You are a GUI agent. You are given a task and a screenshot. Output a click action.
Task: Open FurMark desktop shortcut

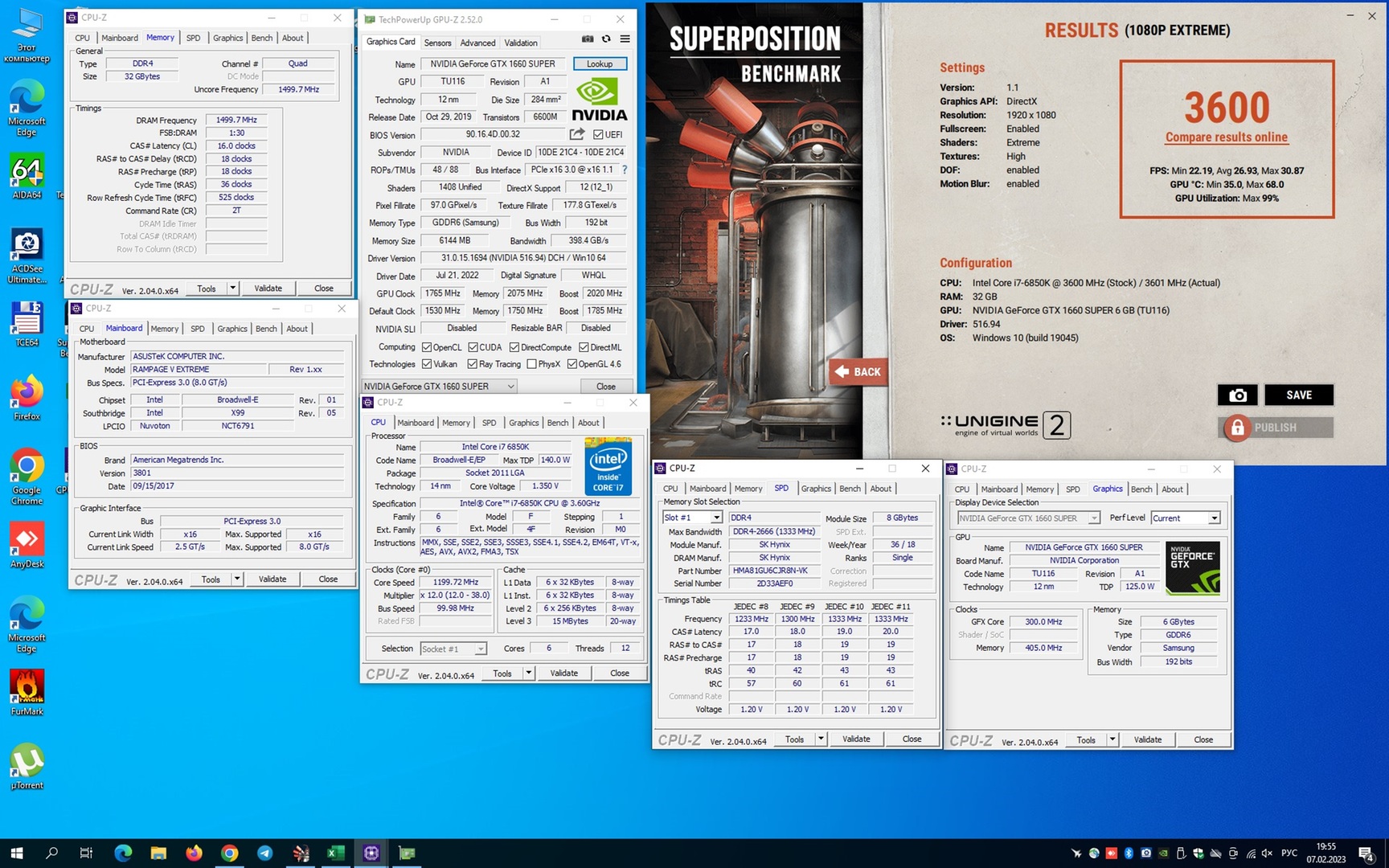(x=27, y=693)
